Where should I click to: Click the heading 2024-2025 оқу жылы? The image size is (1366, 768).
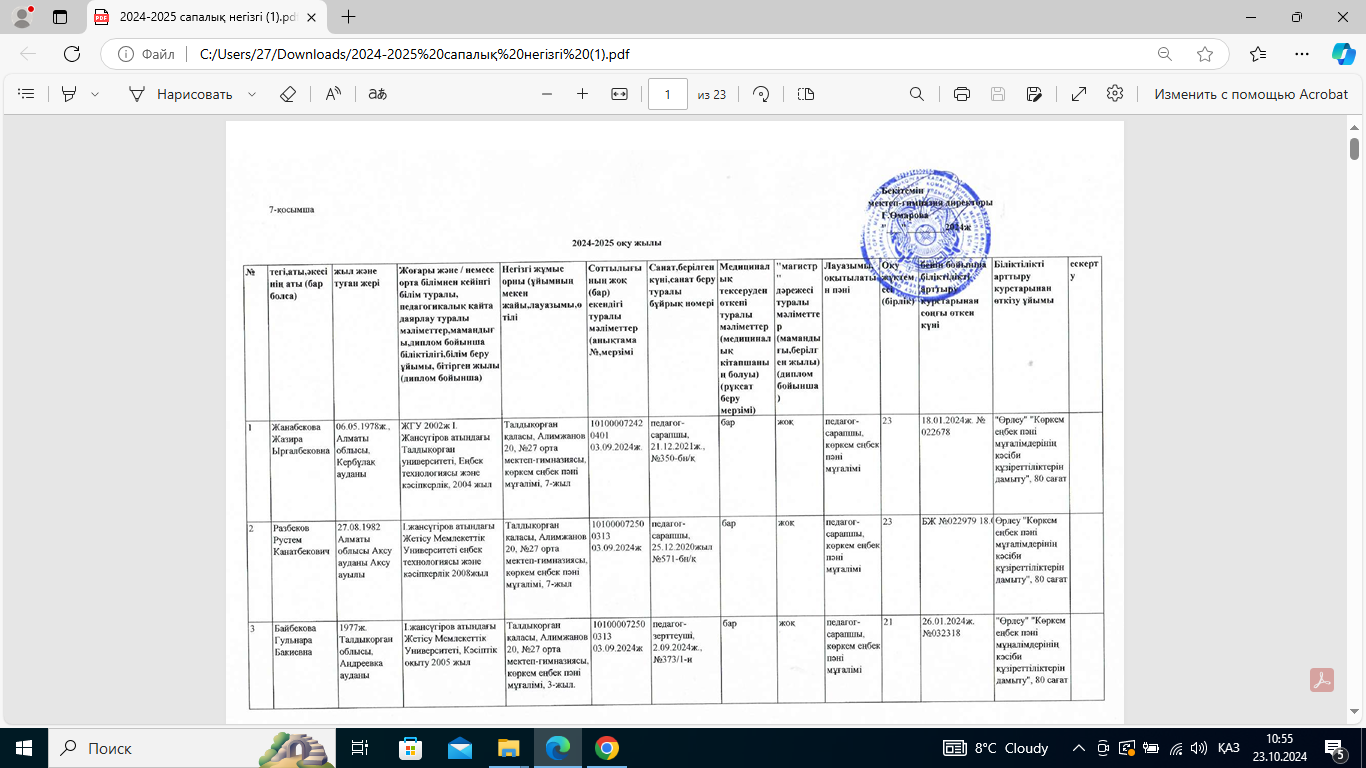click(x=616, y=243)
